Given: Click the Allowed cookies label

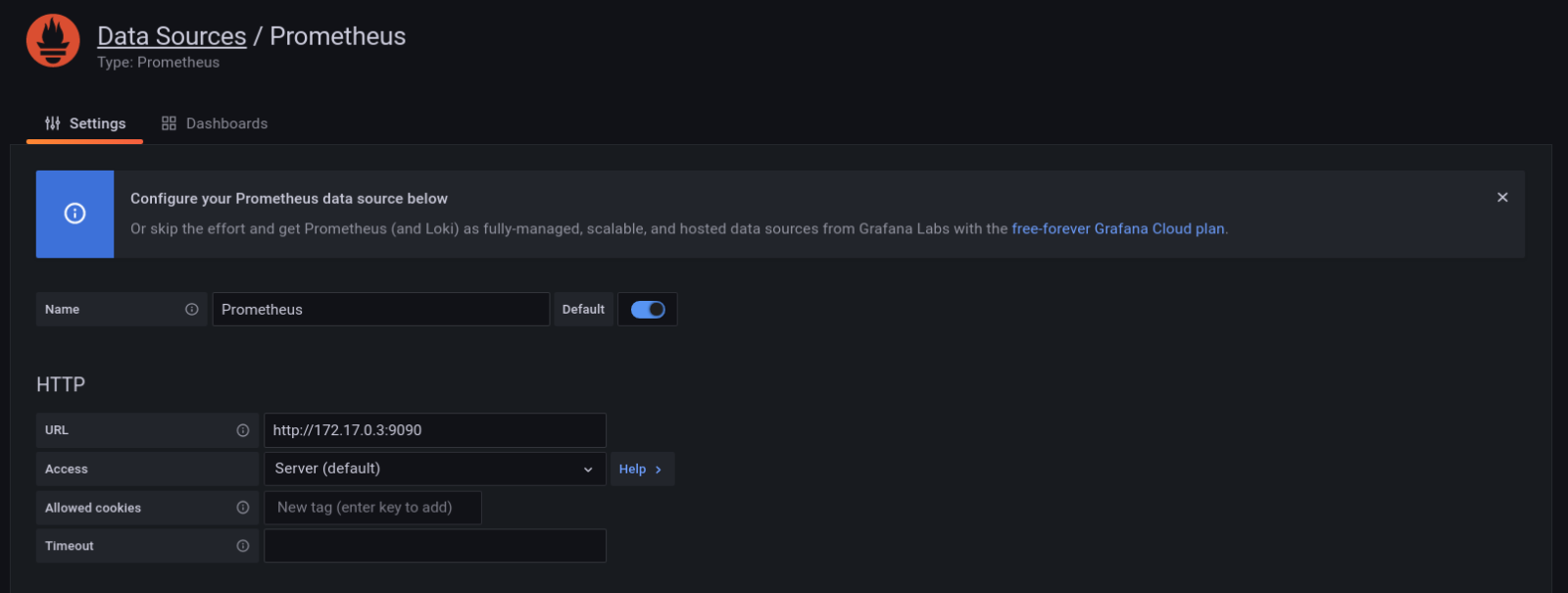Looking at the screenshot, I should pyautogui.click(x=93, y=508).
